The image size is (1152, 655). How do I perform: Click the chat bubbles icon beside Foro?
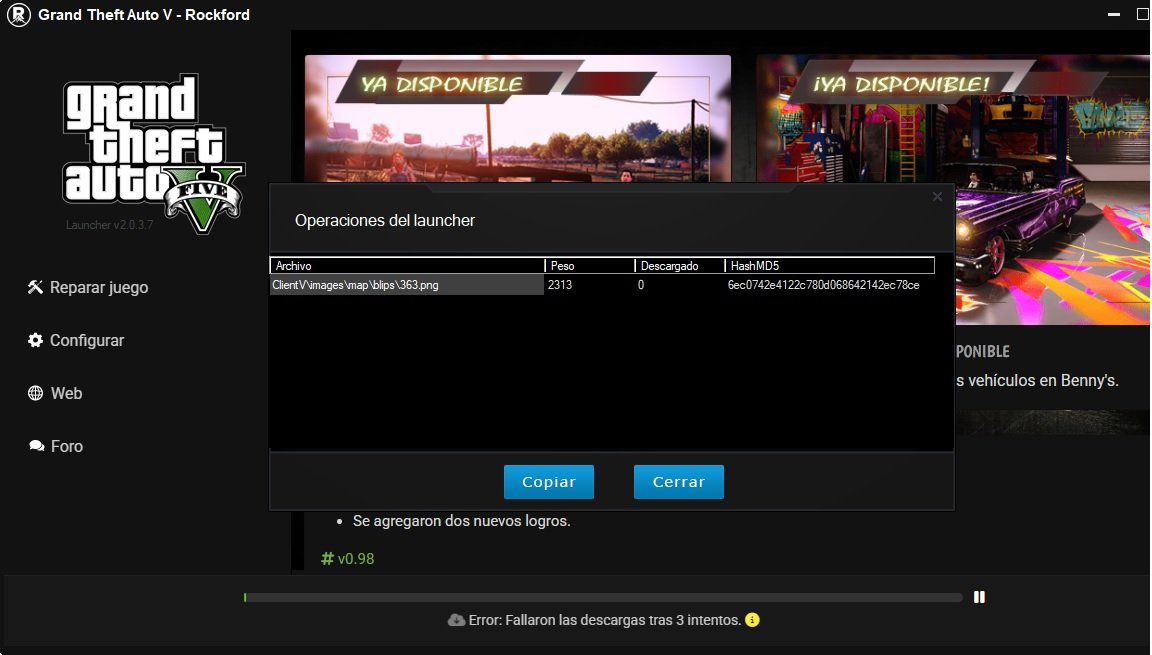[x=36, y=446]
